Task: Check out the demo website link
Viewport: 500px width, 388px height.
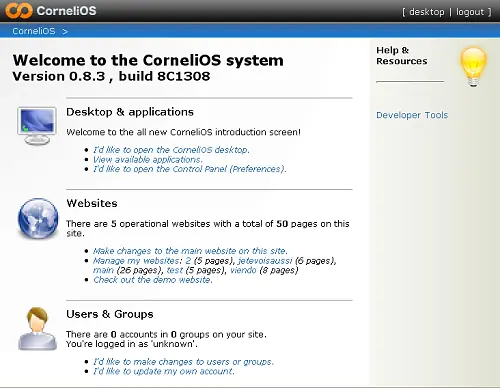Action: [153, 280]
